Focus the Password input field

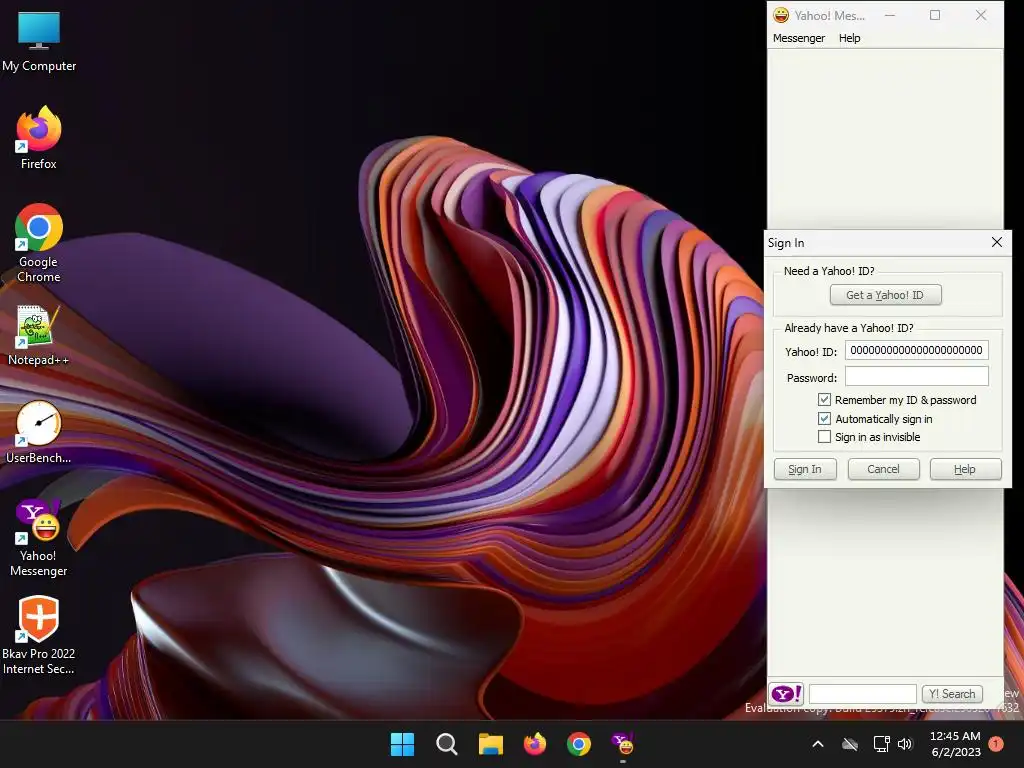[917, 376]
